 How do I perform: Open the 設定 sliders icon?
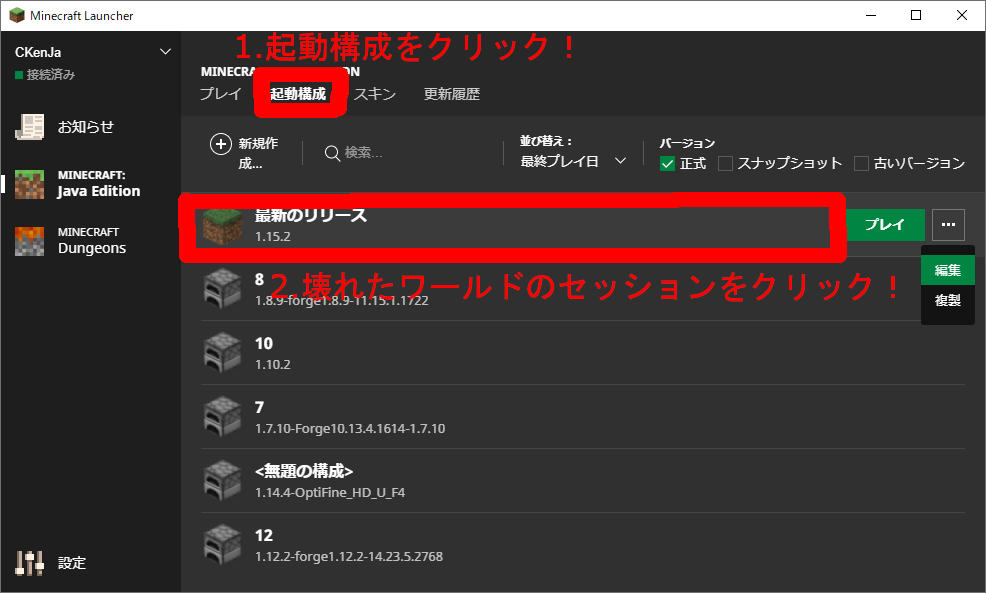tap(30, 563)
